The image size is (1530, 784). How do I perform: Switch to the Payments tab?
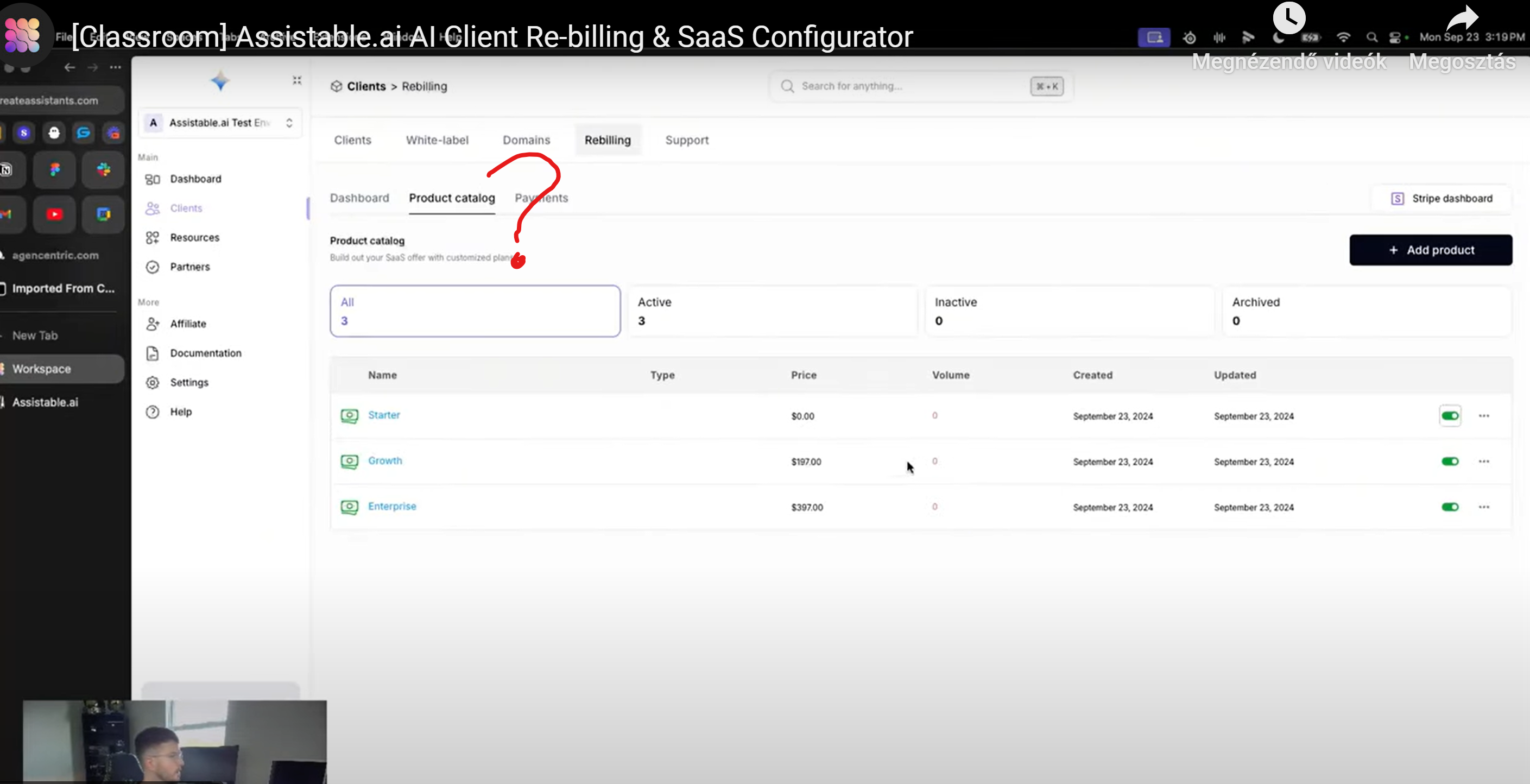point(541,198)
